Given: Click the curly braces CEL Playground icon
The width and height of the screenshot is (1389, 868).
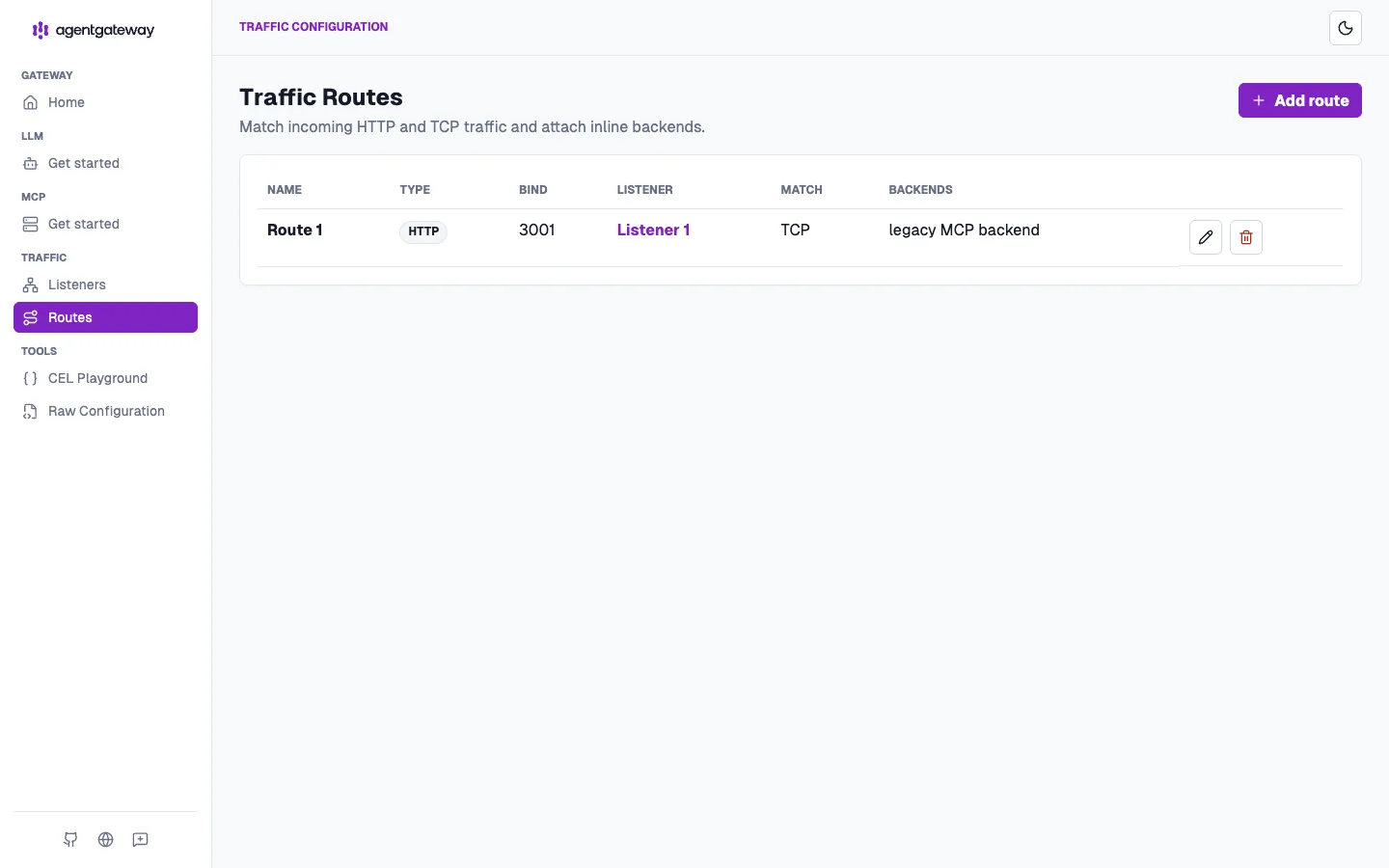Looking at the screenshot, I should point(31,378).
